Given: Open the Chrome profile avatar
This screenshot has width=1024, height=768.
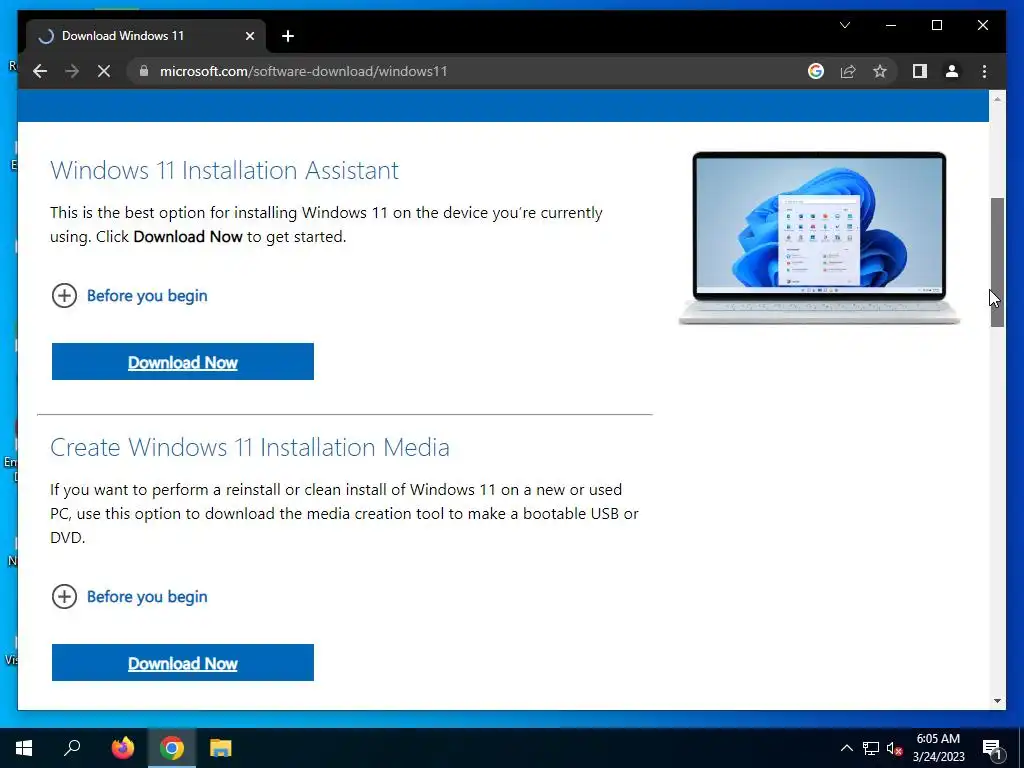Looking at the screenshot, I should (x=952, y=71).
